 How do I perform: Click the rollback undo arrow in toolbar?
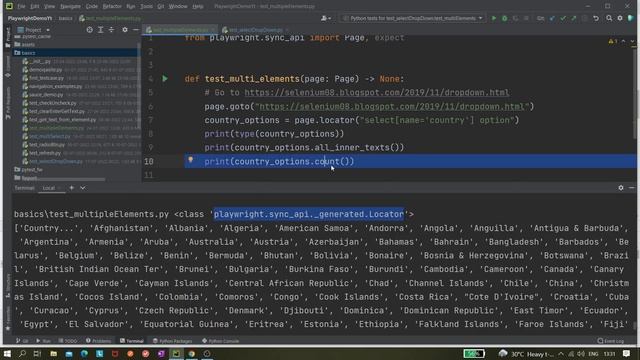[596, 18]
